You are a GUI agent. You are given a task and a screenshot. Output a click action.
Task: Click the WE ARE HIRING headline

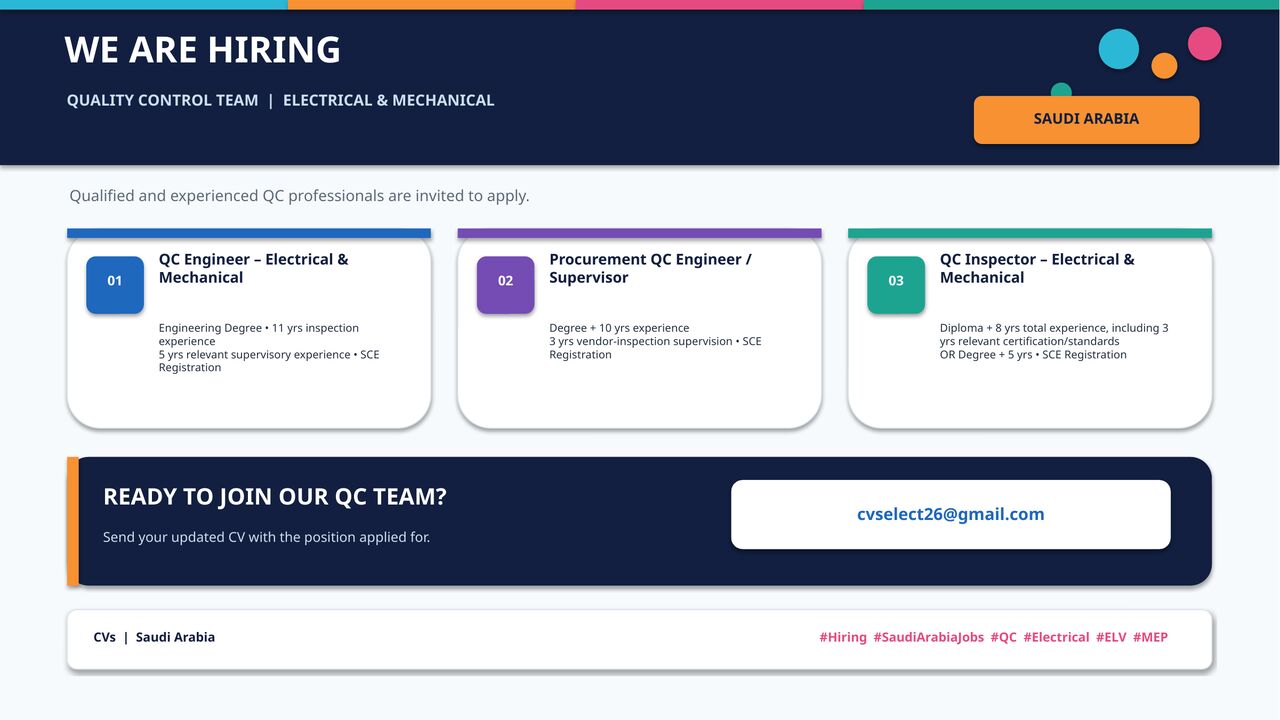pos(202,50)
